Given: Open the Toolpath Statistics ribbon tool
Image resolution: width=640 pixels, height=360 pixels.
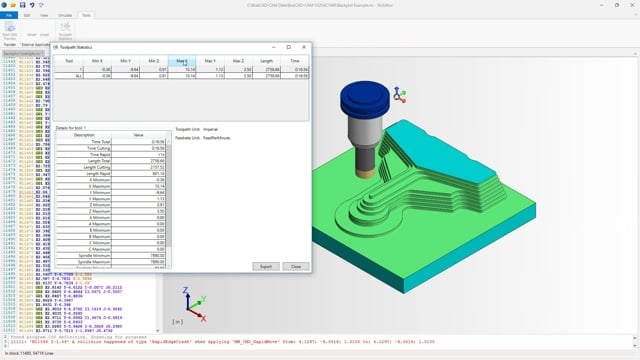Looking at the screenshot, I should click(65, 31).
